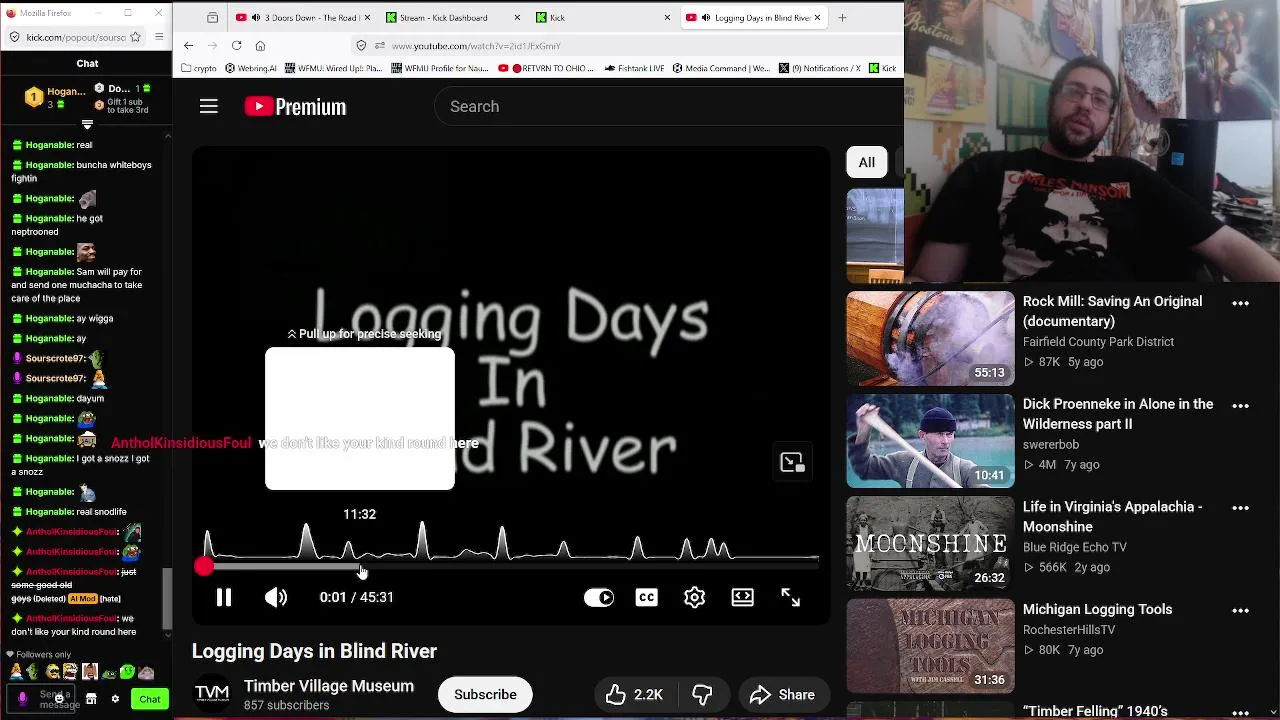Open the miniplayer icon on the video

(x=792, y=462)
